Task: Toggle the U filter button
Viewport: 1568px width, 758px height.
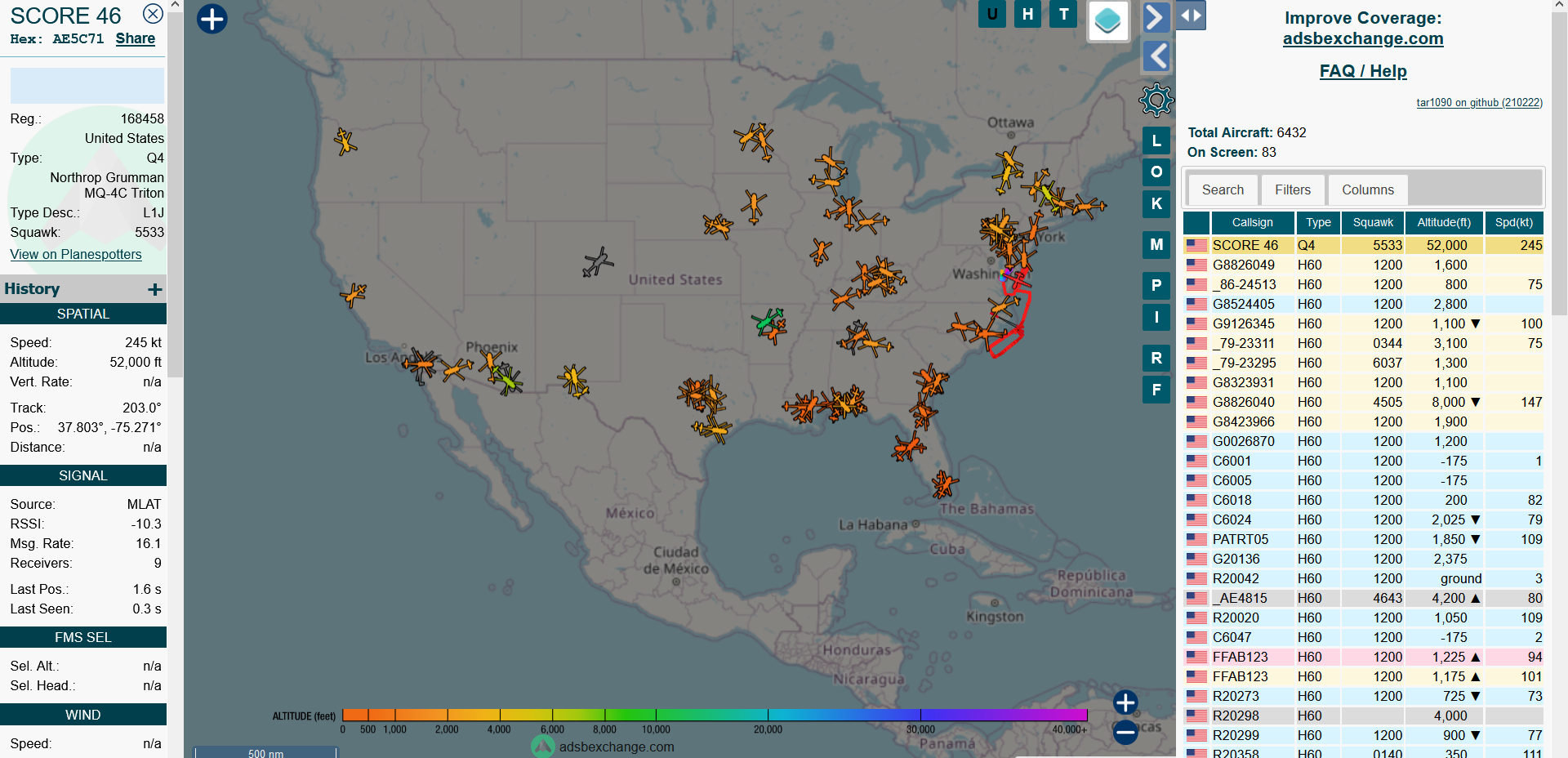Action: (992, 14)
